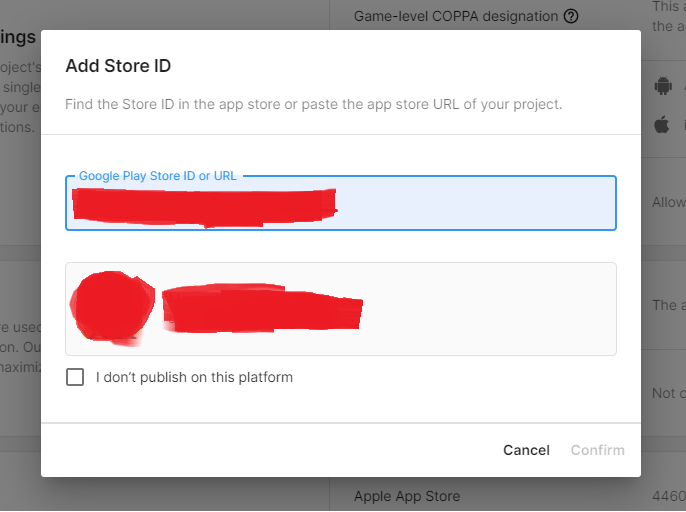686x512 pixels.
Task: Click the 'Google Play Store ID or URL' label
Action: pos(158,176)
